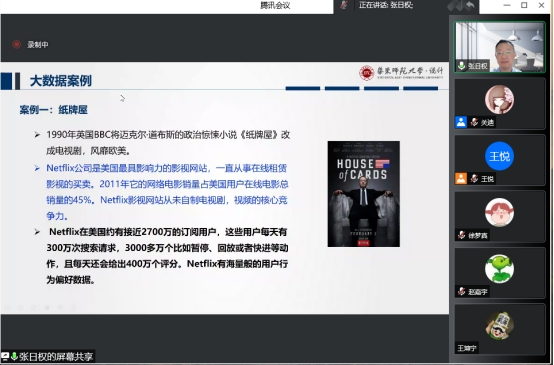Image resolution: width=554 pixels, height=365 pixels.
Task: Click the orange co-host badge on 王悦's tile
Action: tap(461, 178)
